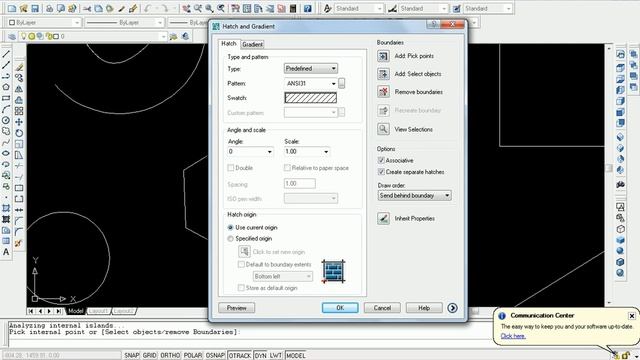This screenshot has width=640, height=360.
Task: Click the Add Select objects icon
Action: point(383,74)
